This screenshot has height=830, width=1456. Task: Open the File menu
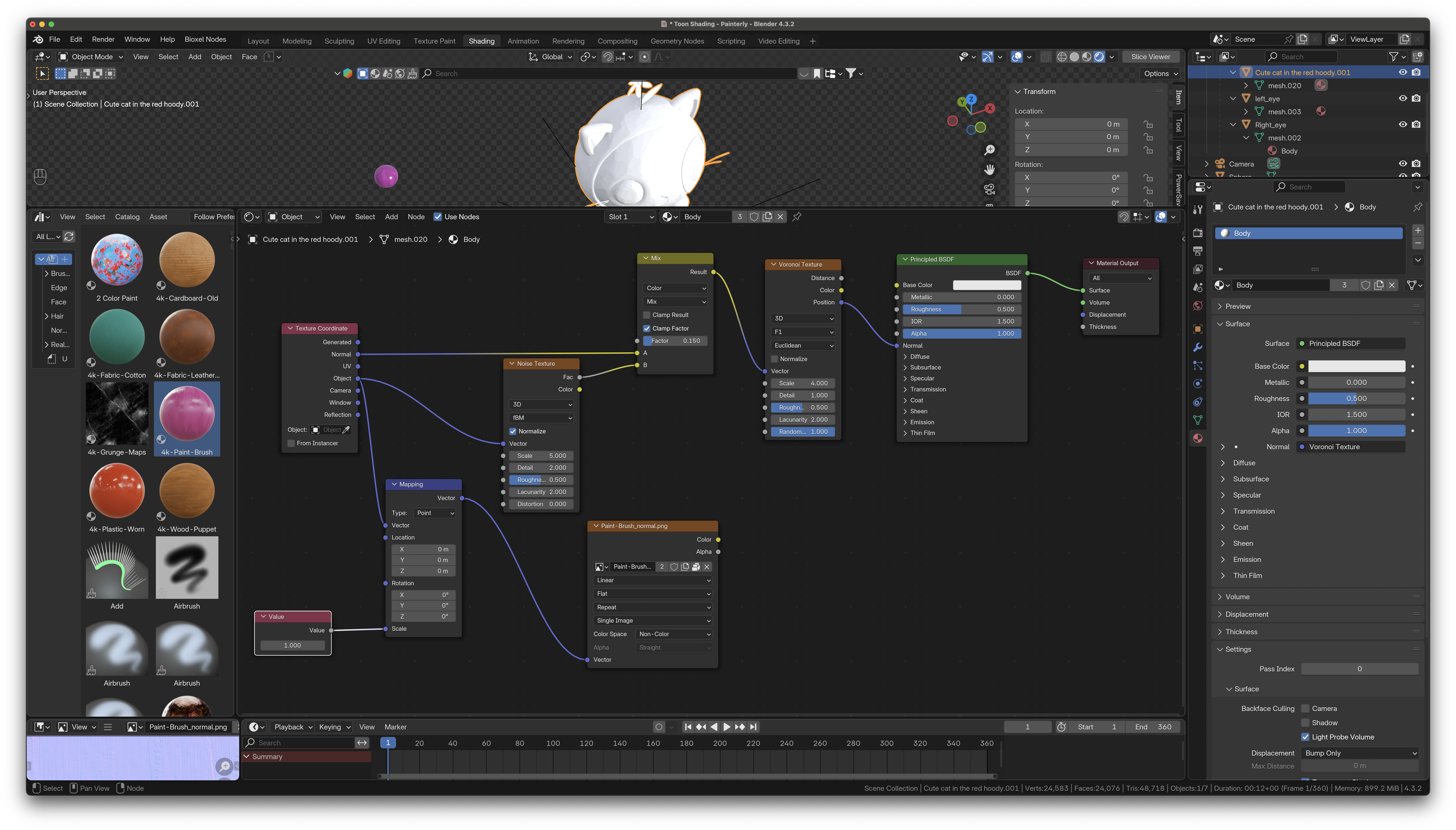(x=55, y=39)
